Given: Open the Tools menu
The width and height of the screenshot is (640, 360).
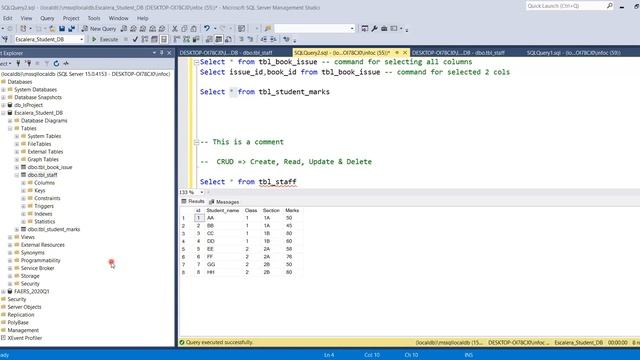Looking at the screenshot, I should point(93,18).
